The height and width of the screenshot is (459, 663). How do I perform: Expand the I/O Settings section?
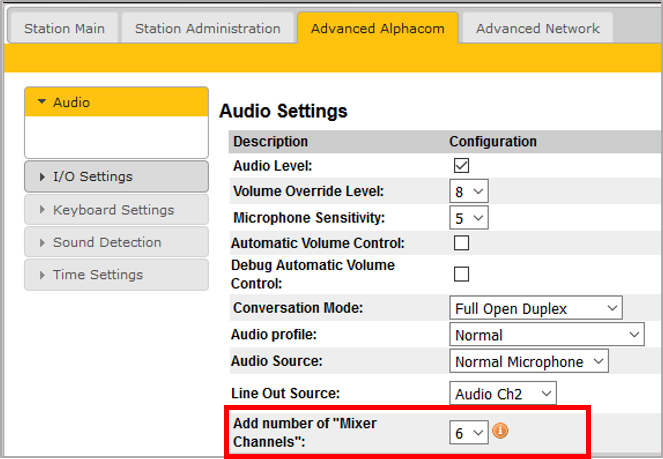[116, 177]
